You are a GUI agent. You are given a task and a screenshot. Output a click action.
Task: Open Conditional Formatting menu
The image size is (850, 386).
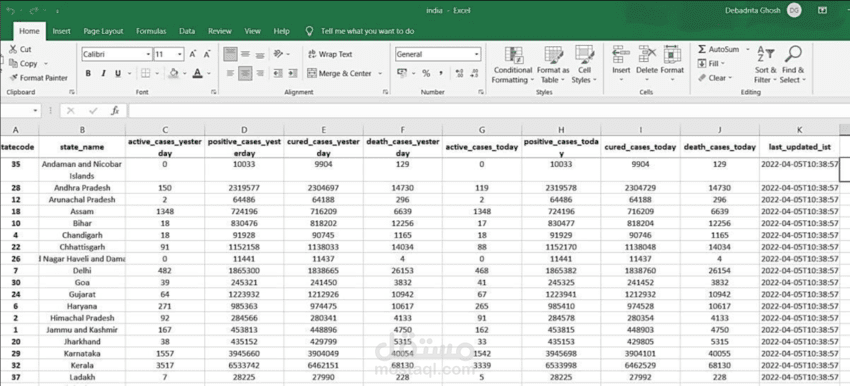pyautogui.click(x=512, y=65)
